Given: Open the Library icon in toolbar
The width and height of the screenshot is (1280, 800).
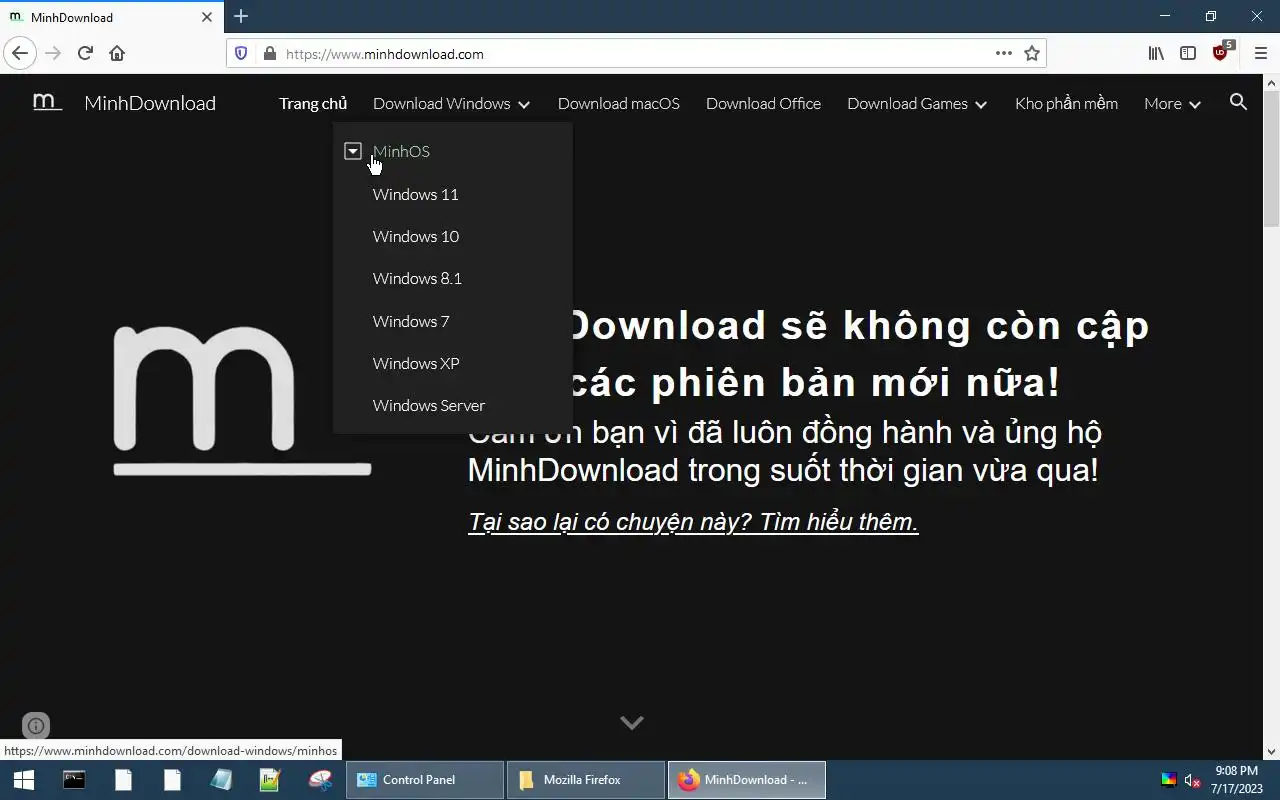Looking at the screenshot, I should (x=1156, y=53).
